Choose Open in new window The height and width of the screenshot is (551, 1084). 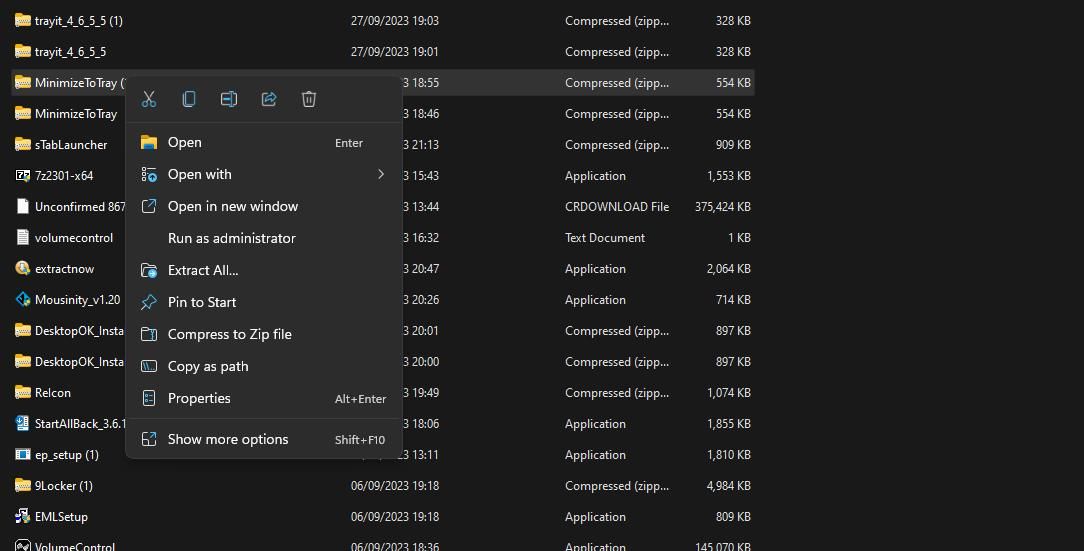pyautogui.click(x=232, y=207)
